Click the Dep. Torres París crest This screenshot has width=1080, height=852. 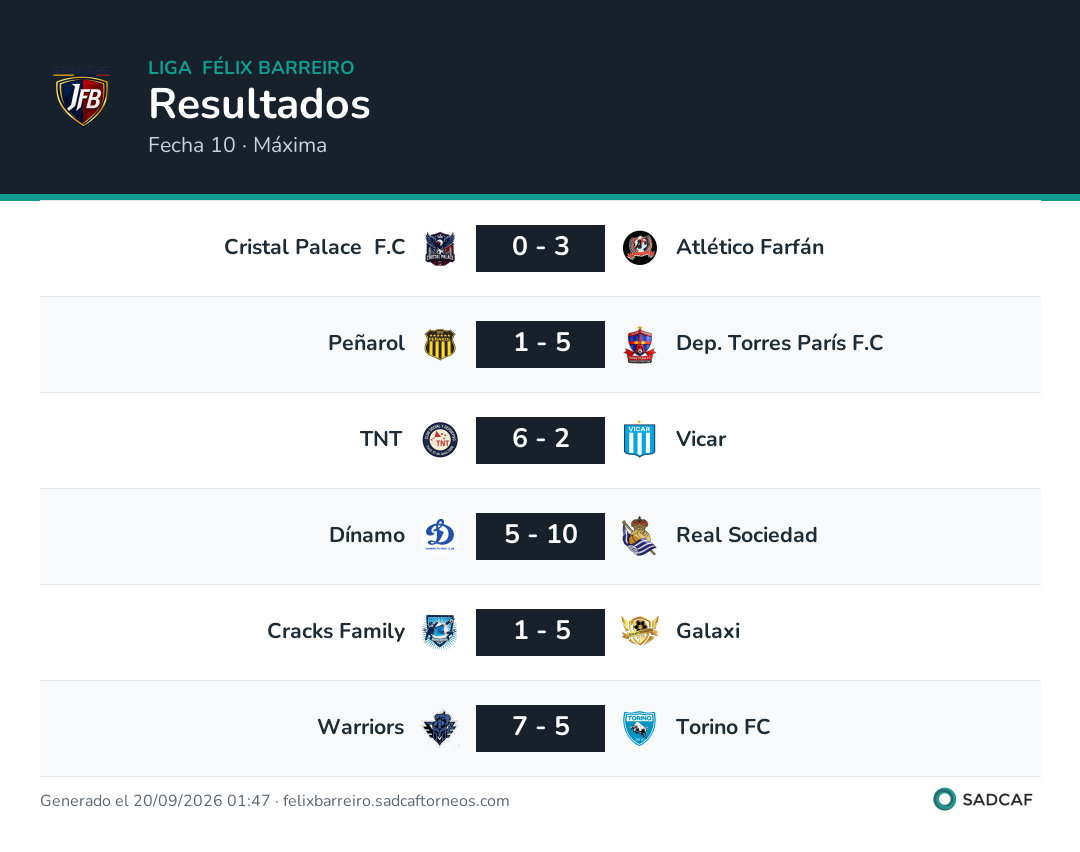tap(640, 344)
